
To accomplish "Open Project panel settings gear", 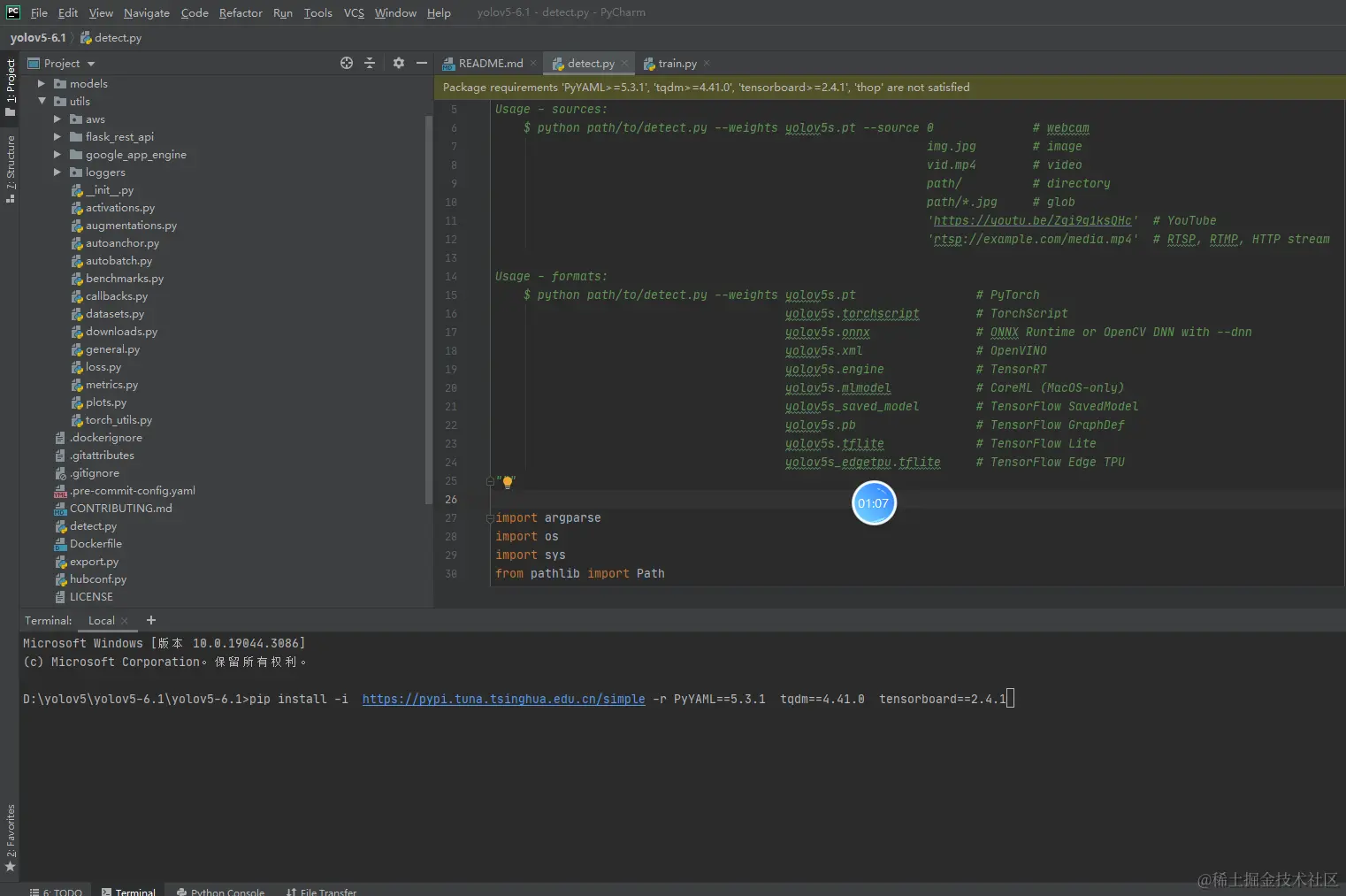I will 399,63.
